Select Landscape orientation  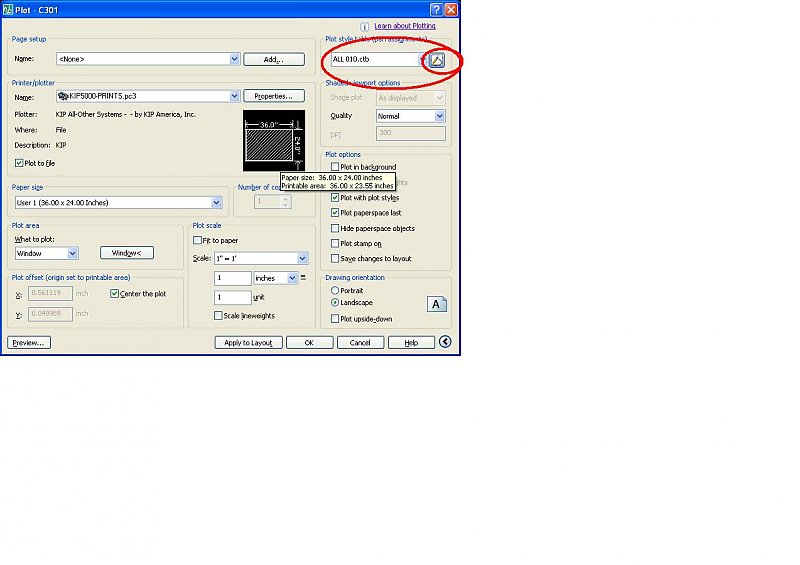pos(335,303)
